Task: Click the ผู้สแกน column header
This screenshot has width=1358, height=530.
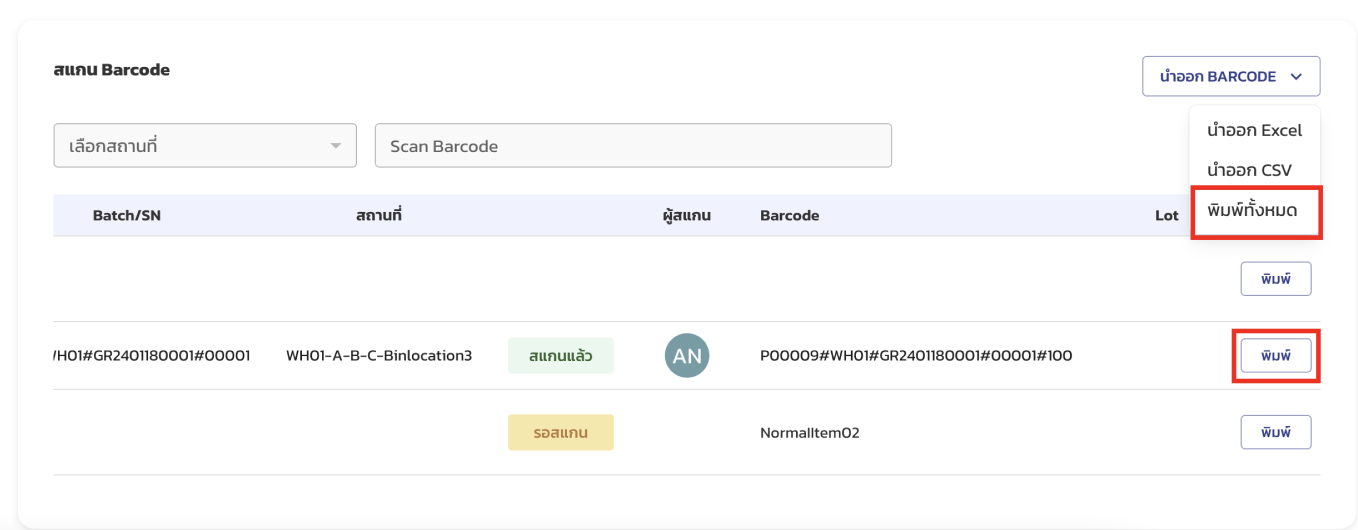Action: [x=686, y=215]
